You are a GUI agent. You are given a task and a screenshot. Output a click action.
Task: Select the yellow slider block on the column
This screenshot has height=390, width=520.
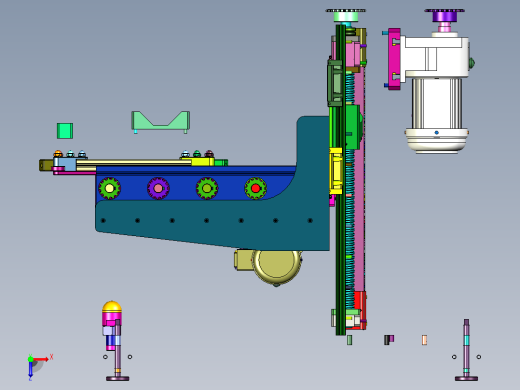pyautogui.click(x=336, y=171)
